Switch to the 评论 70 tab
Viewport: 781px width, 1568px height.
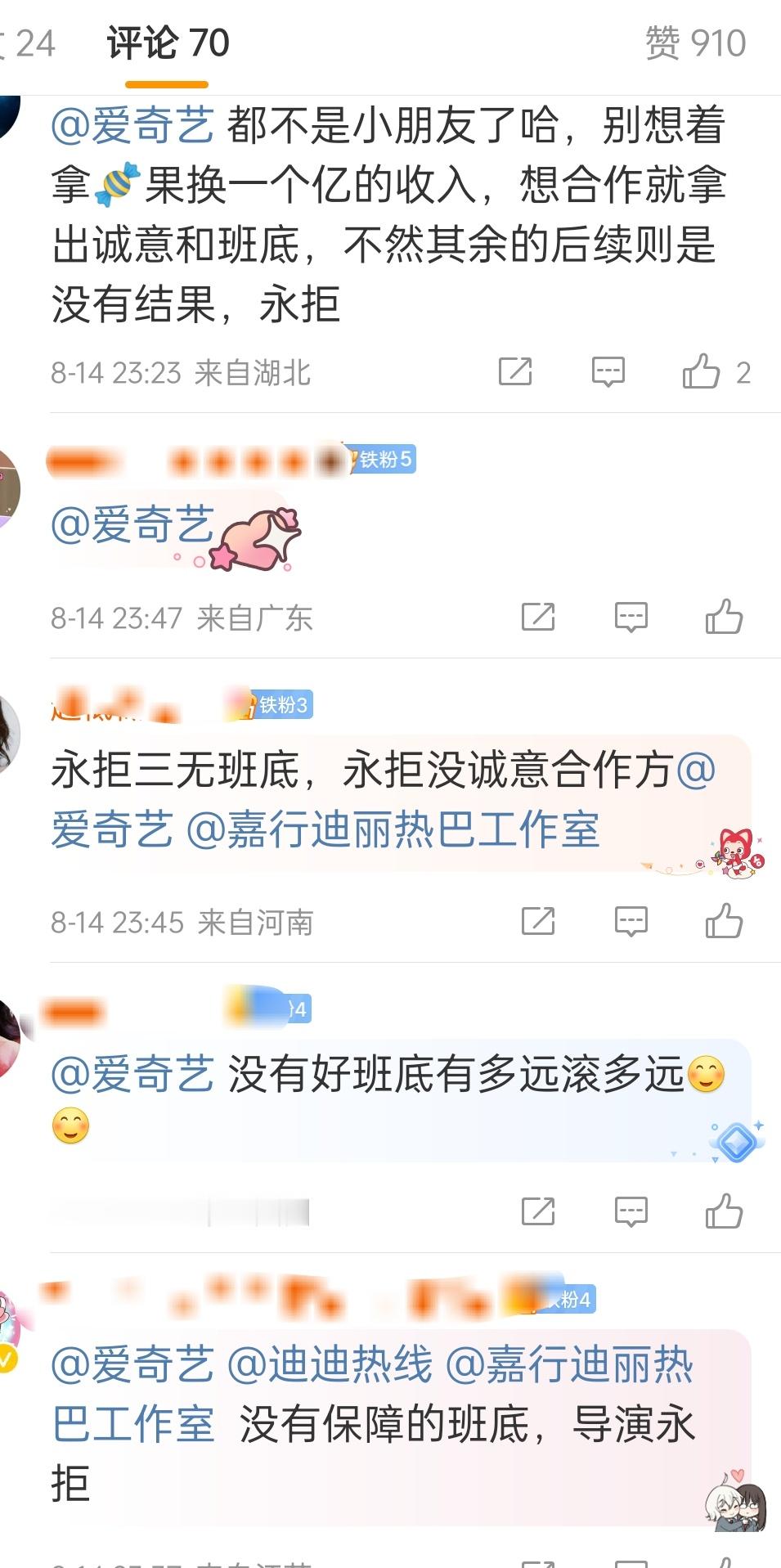[x=168, y=44]
